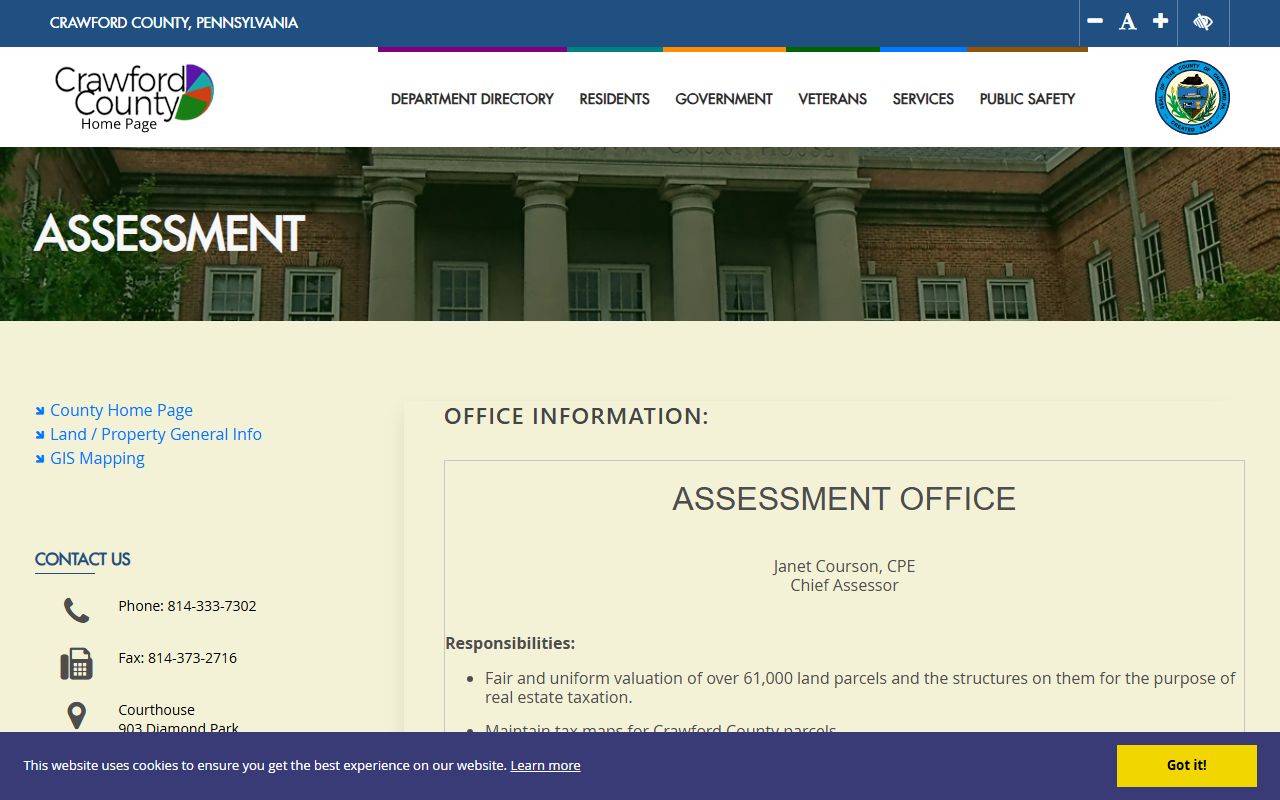This screenshot has height=800, width=1280.
Task: Click Janet Courson, CPE name text
Action: [x=844, y=566]
